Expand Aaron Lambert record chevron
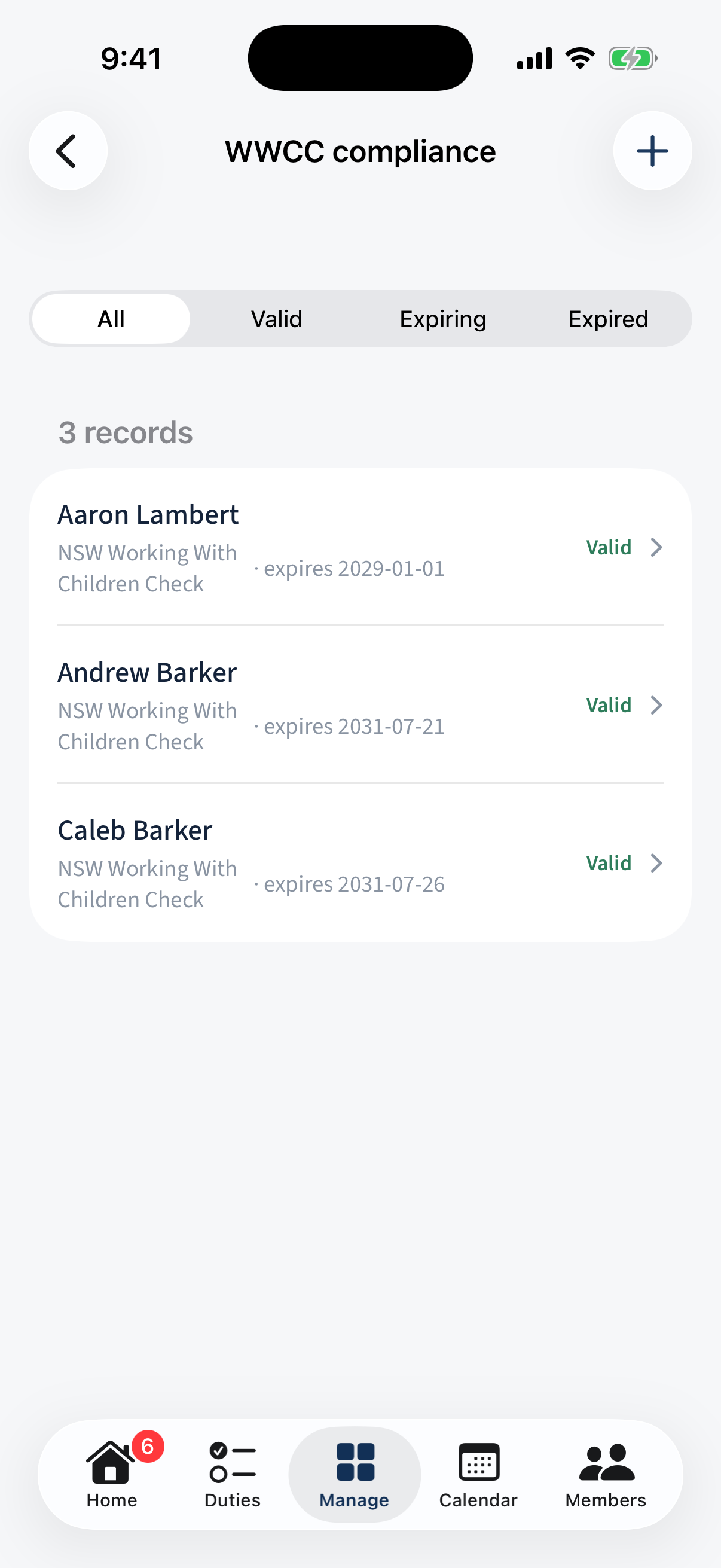 (656, 547)
